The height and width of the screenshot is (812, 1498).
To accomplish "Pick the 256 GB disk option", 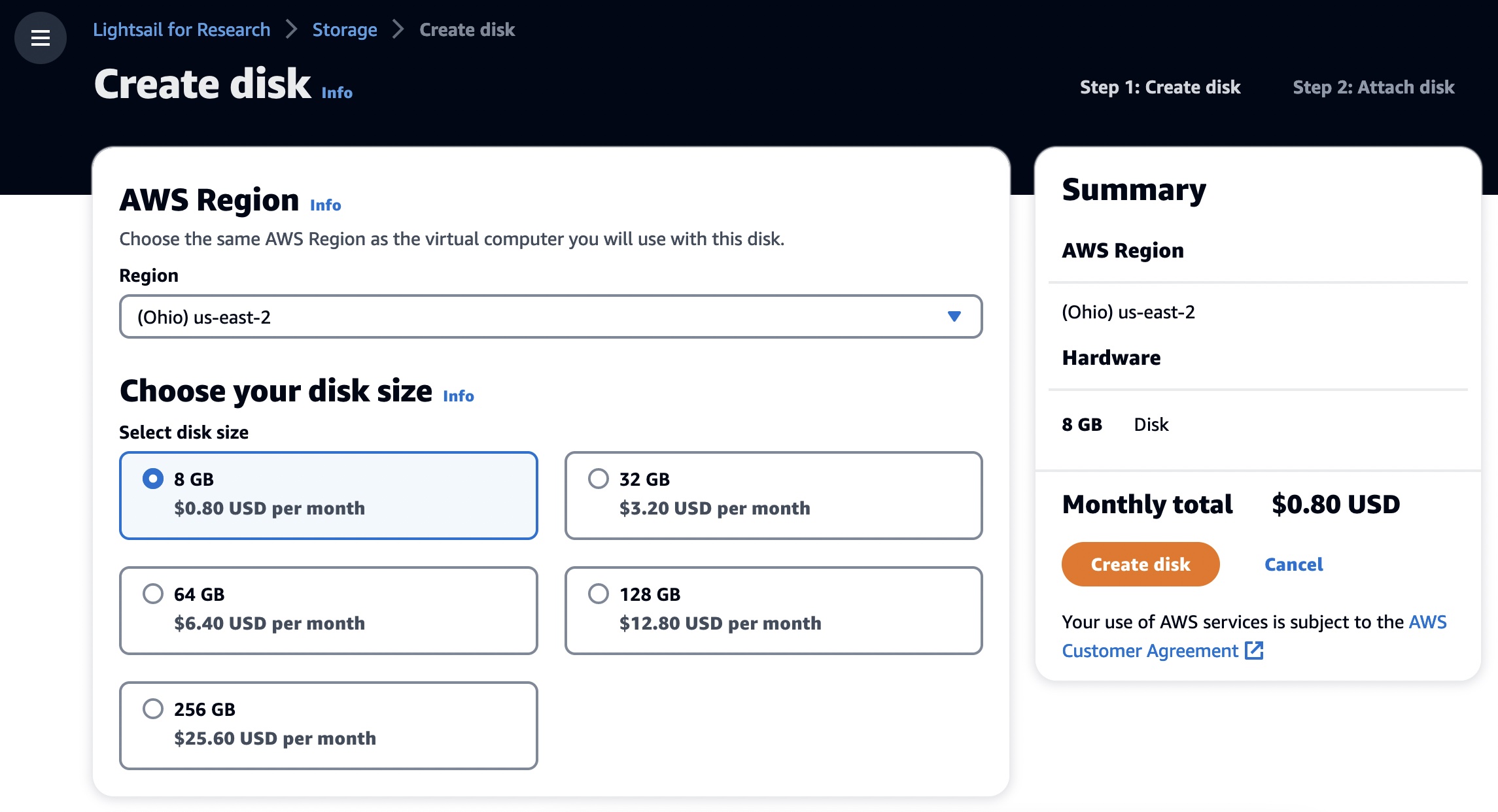I will (x=153, y=709).
